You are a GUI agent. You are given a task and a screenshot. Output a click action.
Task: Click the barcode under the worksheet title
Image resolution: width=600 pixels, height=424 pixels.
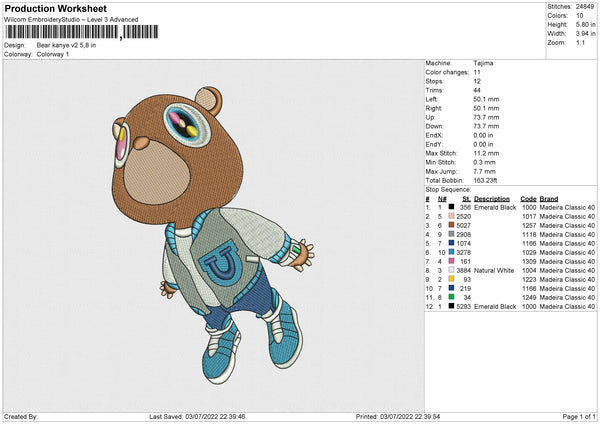81,32
